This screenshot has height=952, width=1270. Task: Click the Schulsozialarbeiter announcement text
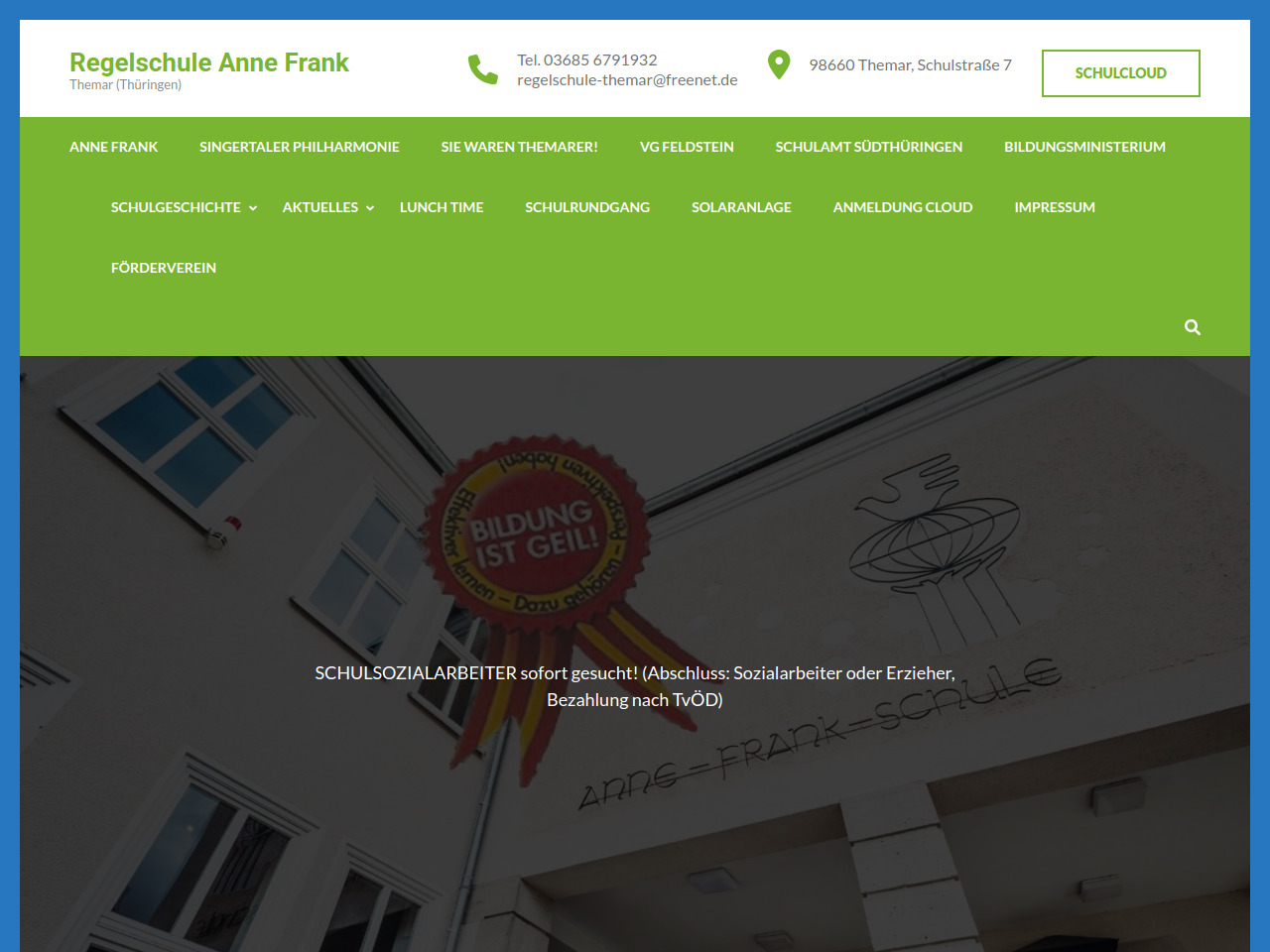pyautogui.click(x=635, y=686)
